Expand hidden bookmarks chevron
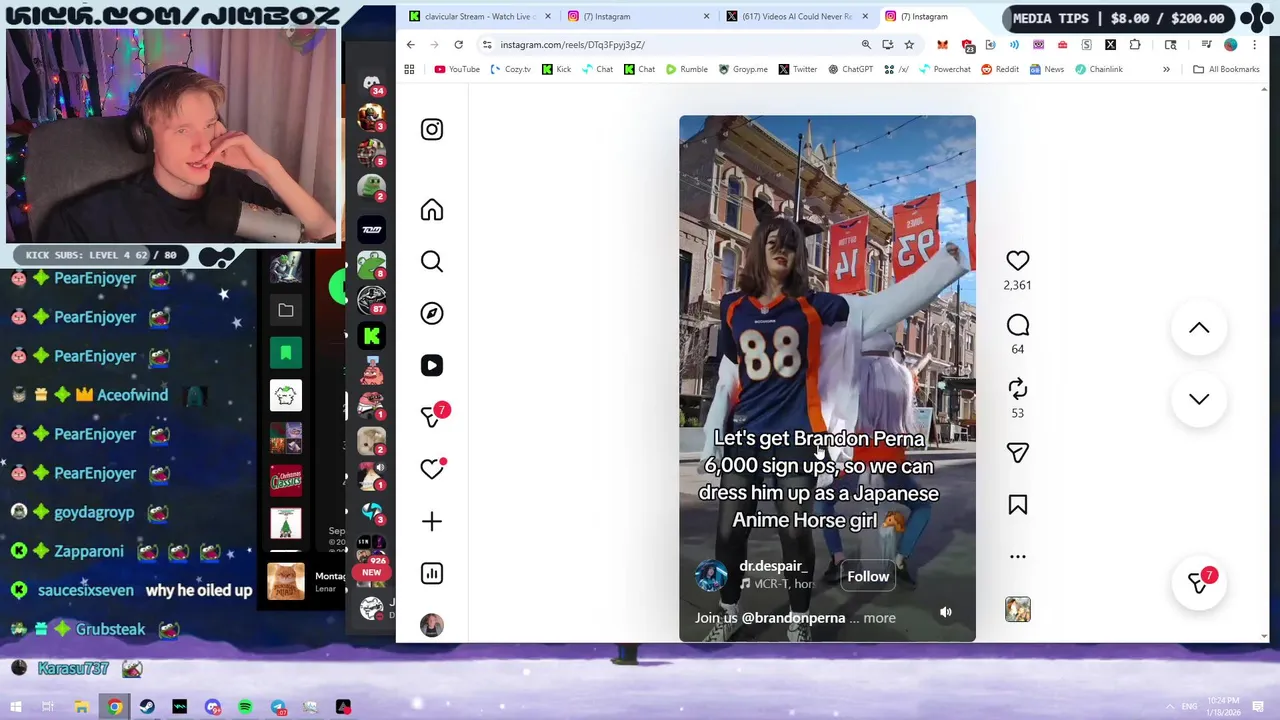Image resolution: width=1280 pixels, height=720 pixels. pyautogui.click(x=1166, y=69)
